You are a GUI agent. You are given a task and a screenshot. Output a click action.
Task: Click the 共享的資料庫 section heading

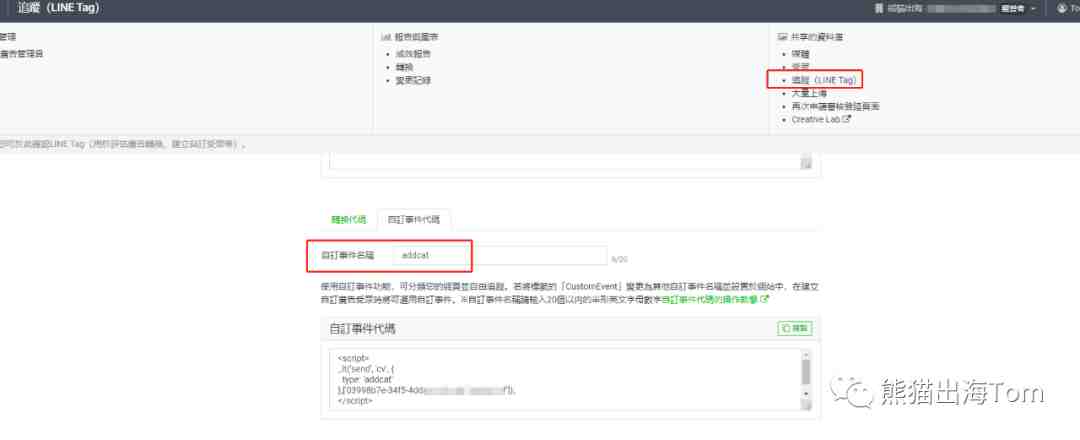pyautogui.click(x=816, y=36)
